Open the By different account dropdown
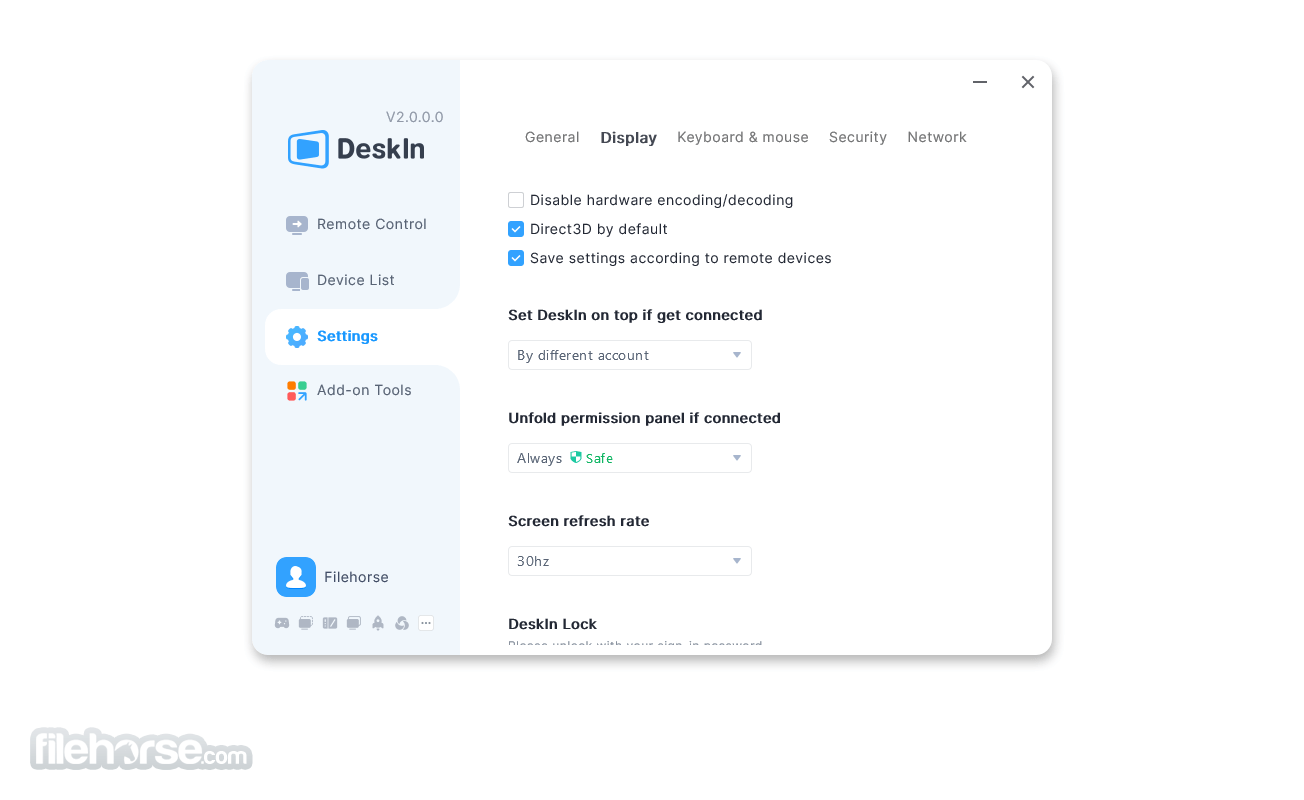Screen dimensions: 1304x800 point(630,355)
